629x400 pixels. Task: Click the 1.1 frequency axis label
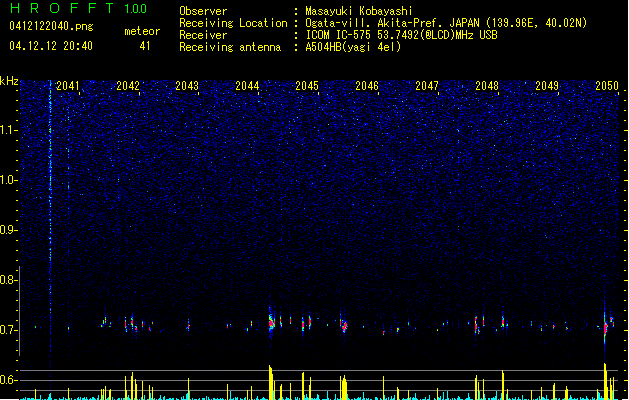pos(8,130)
